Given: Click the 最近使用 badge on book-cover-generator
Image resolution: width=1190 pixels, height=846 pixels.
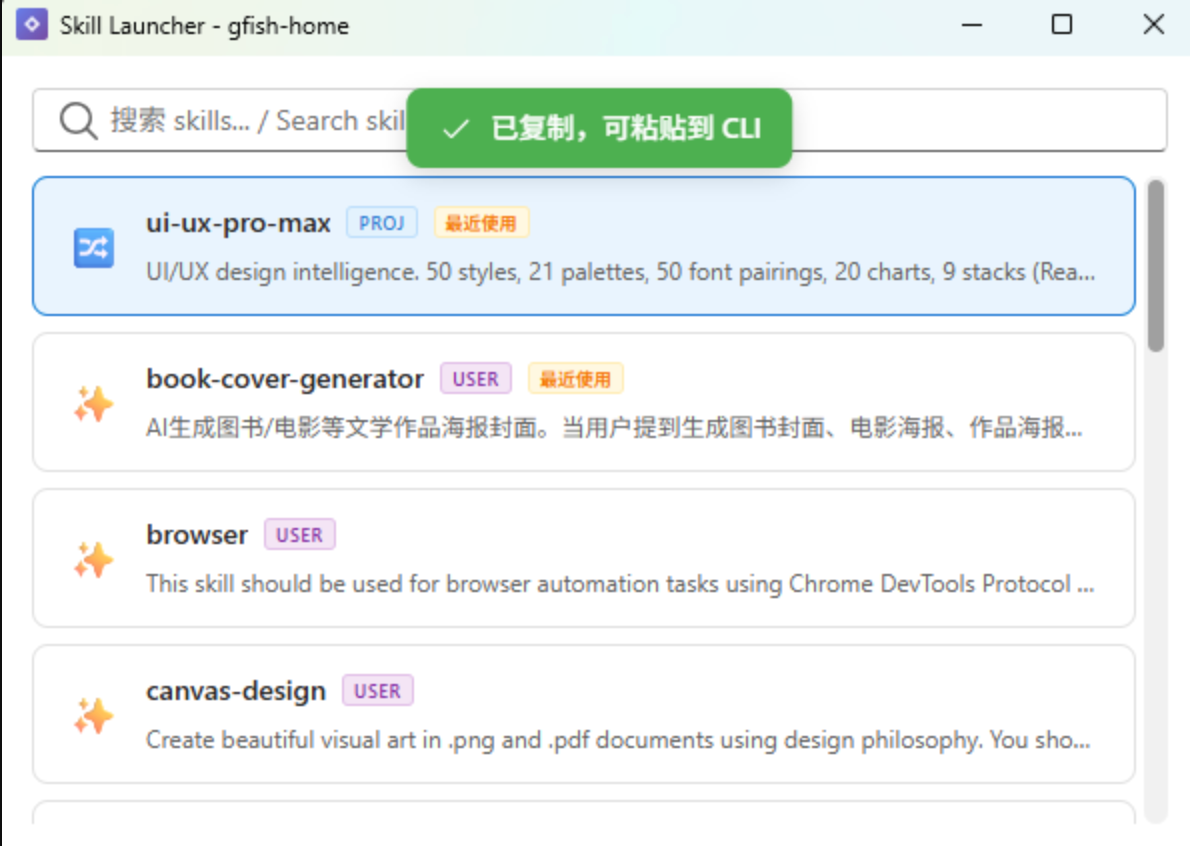Looking at the screenshot, I should click(575, 379).
